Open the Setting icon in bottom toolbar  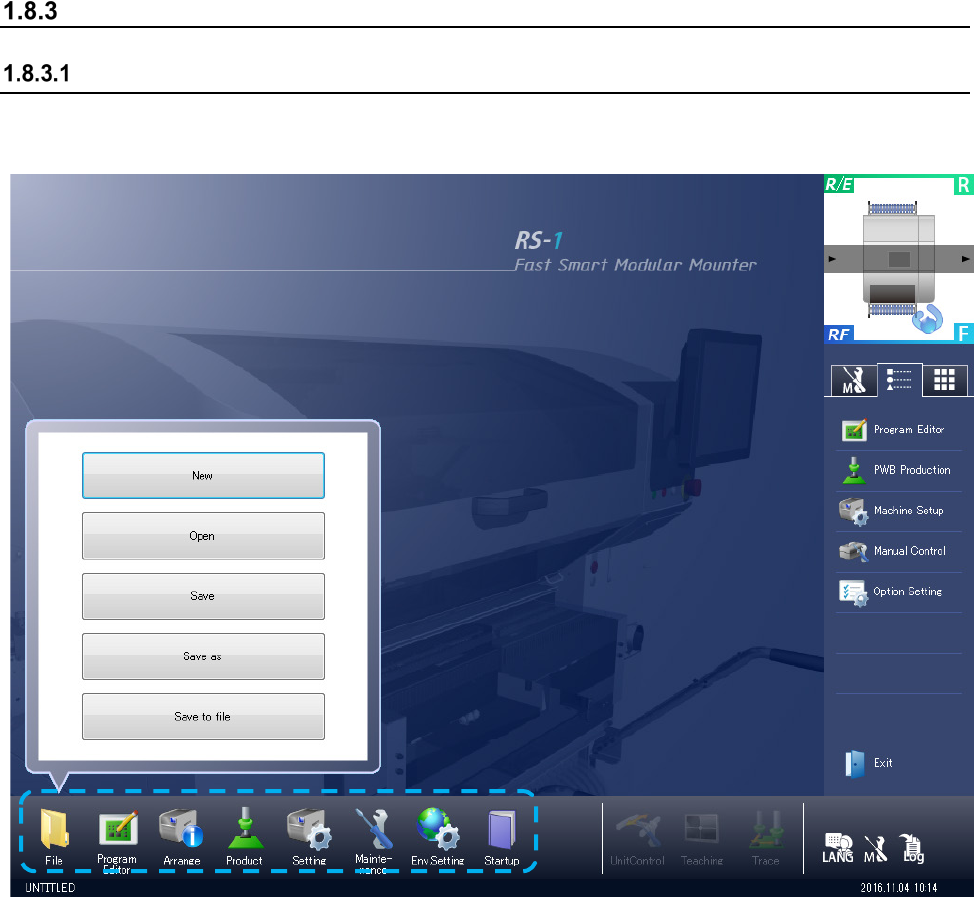309,829
